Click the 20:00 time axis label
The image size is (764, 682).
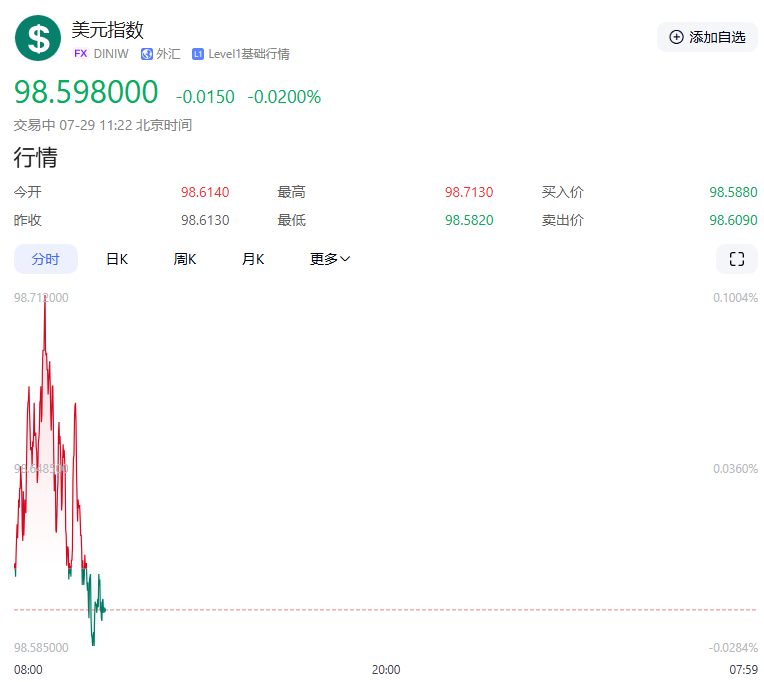[x=386, y=670]
